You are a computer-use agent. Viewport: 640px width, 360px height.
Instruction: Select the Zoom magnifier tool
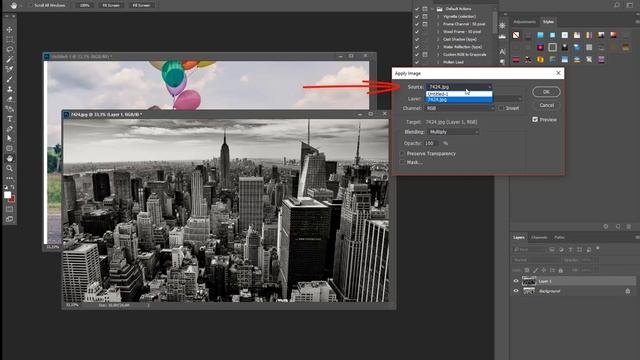(x=9, y=168)
